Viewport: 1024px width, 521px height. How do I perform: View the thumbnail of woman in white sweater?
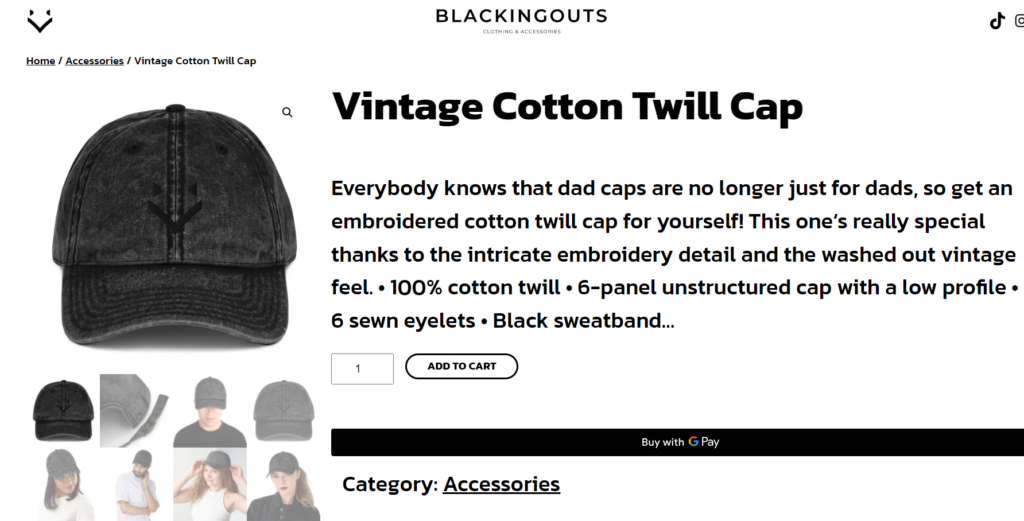tap(63, 484)
